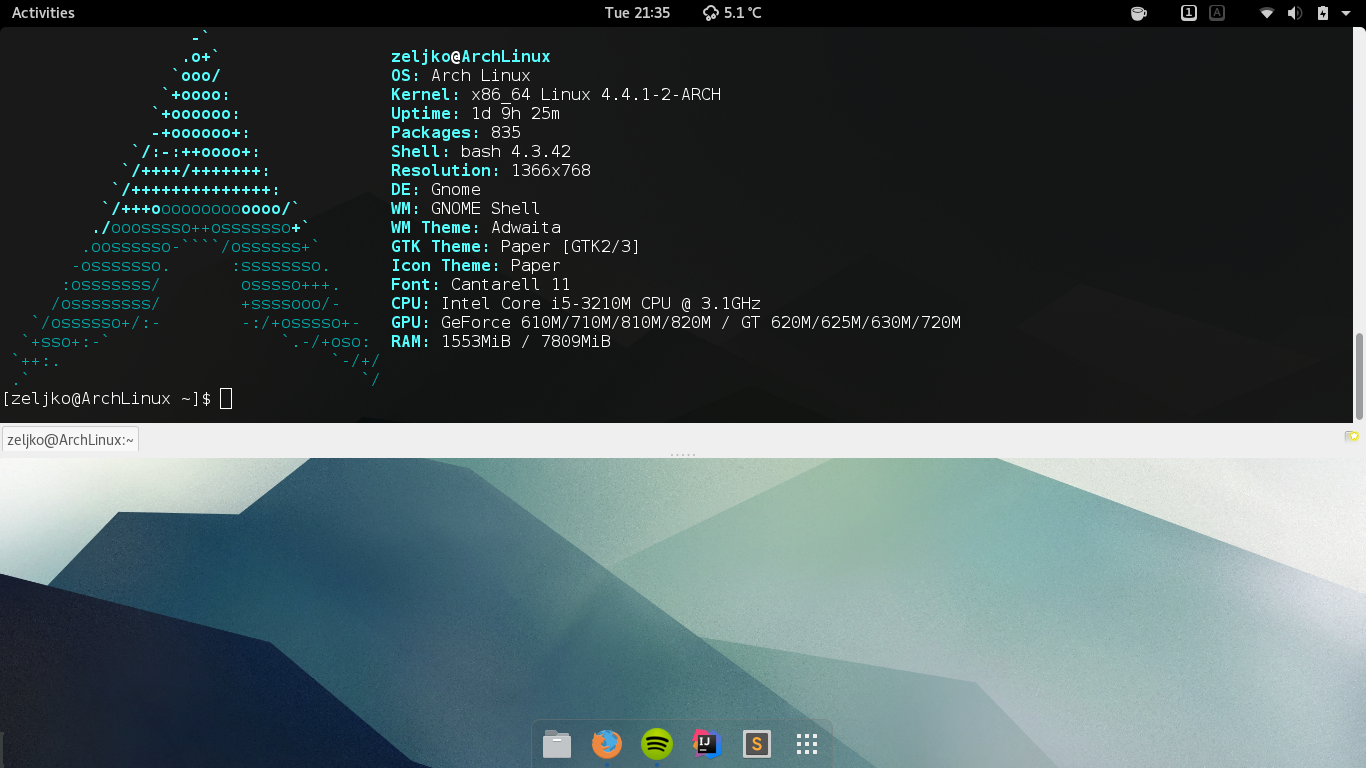
Task: Click the keyboard layout A indicator
Action: [x=1217, y=13]
